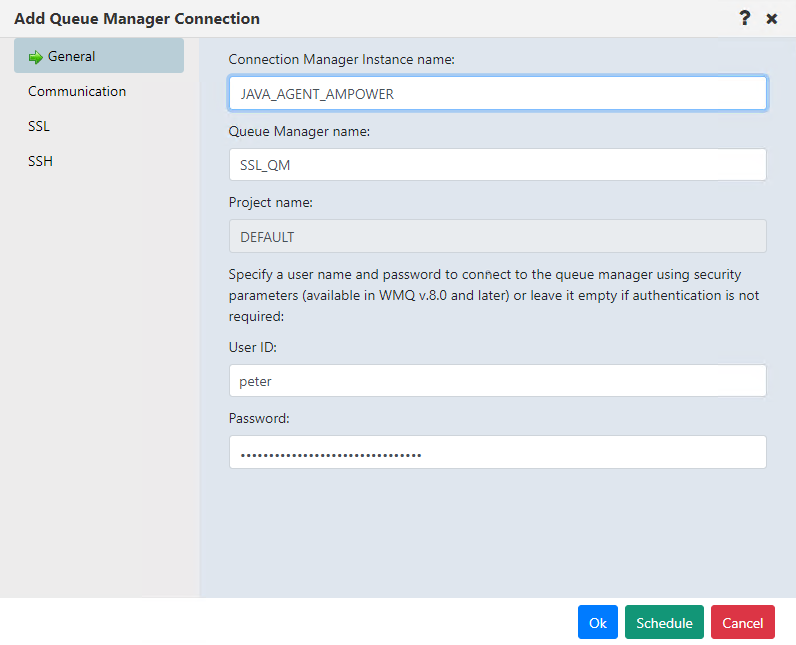796x645 pixels.
Task: Select the General tab
Action: 99,56
